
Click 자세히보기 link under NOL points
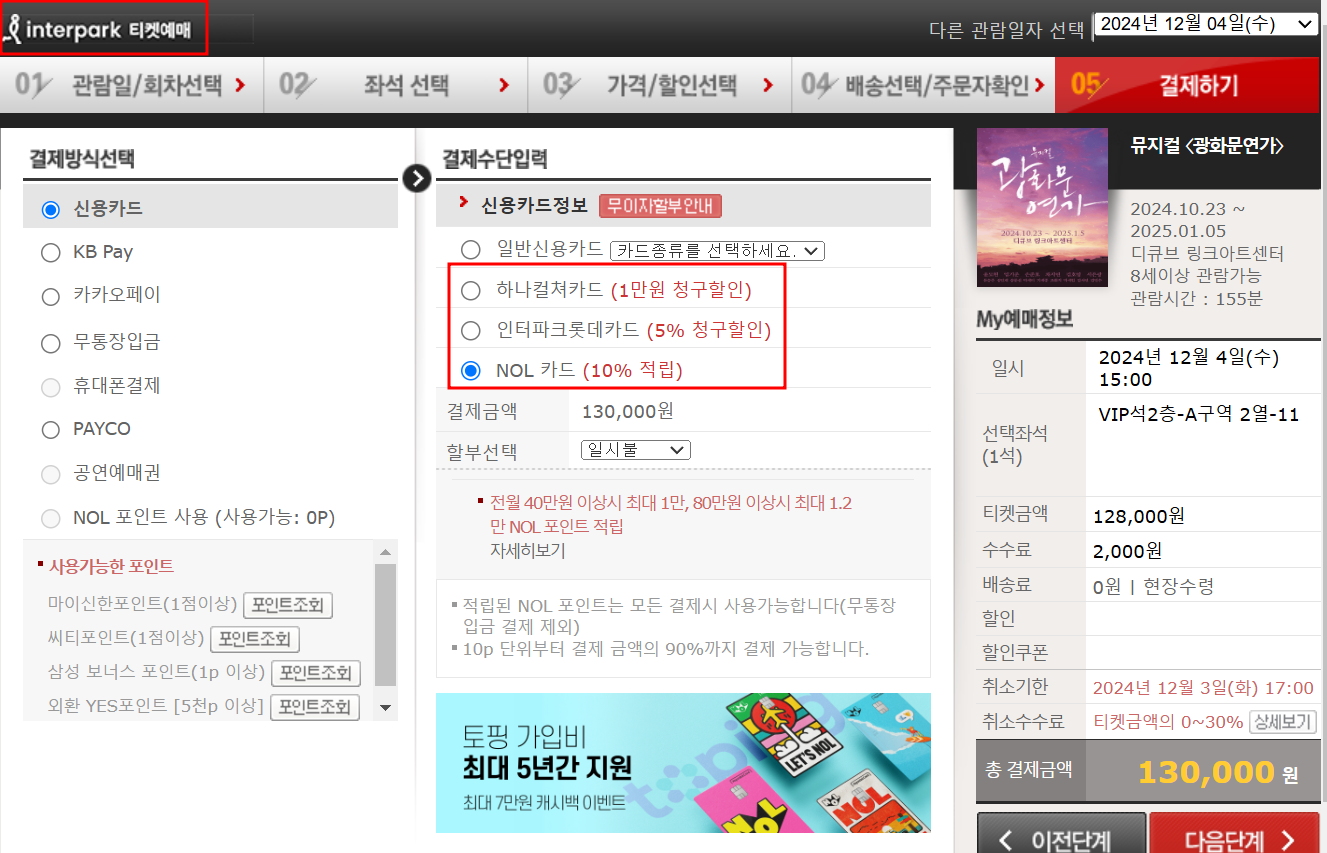pyautogui.click(x=527, y=550)
